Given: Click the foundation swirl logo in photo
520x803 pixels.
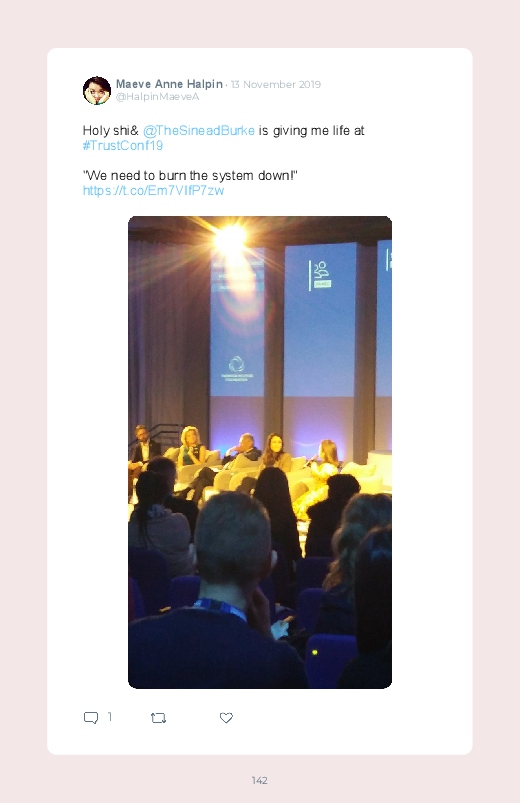Looking at the screenshot, I should pos(236,365).
